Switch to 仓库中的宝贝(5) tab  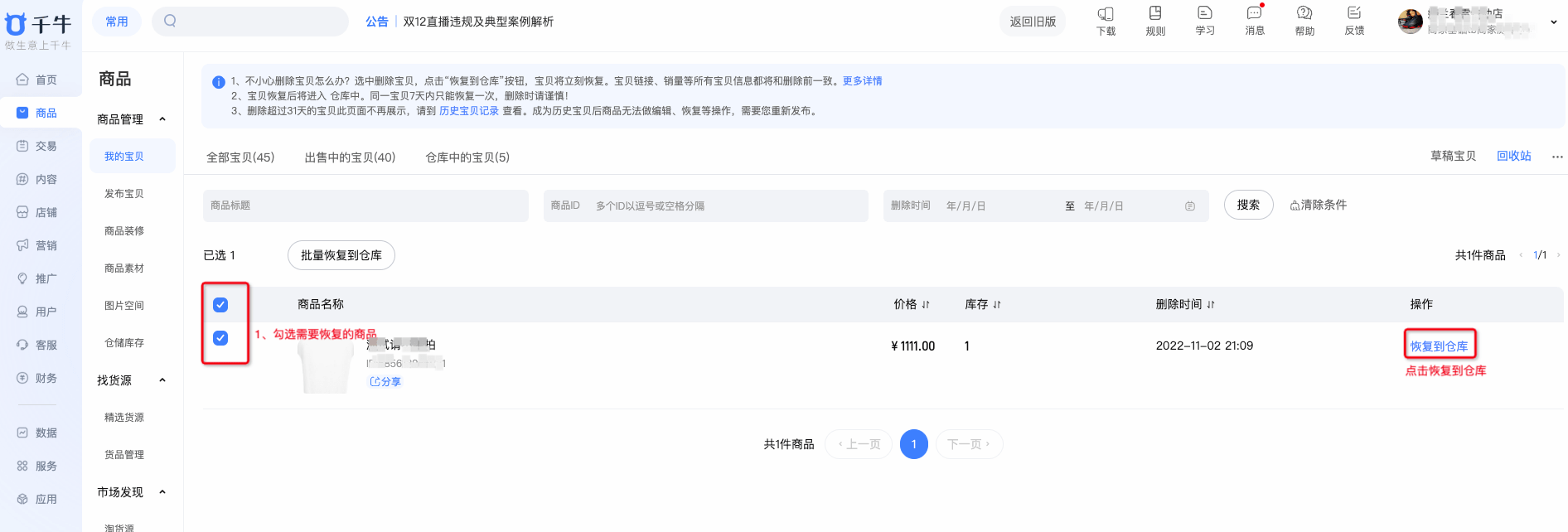coord(467,157)
